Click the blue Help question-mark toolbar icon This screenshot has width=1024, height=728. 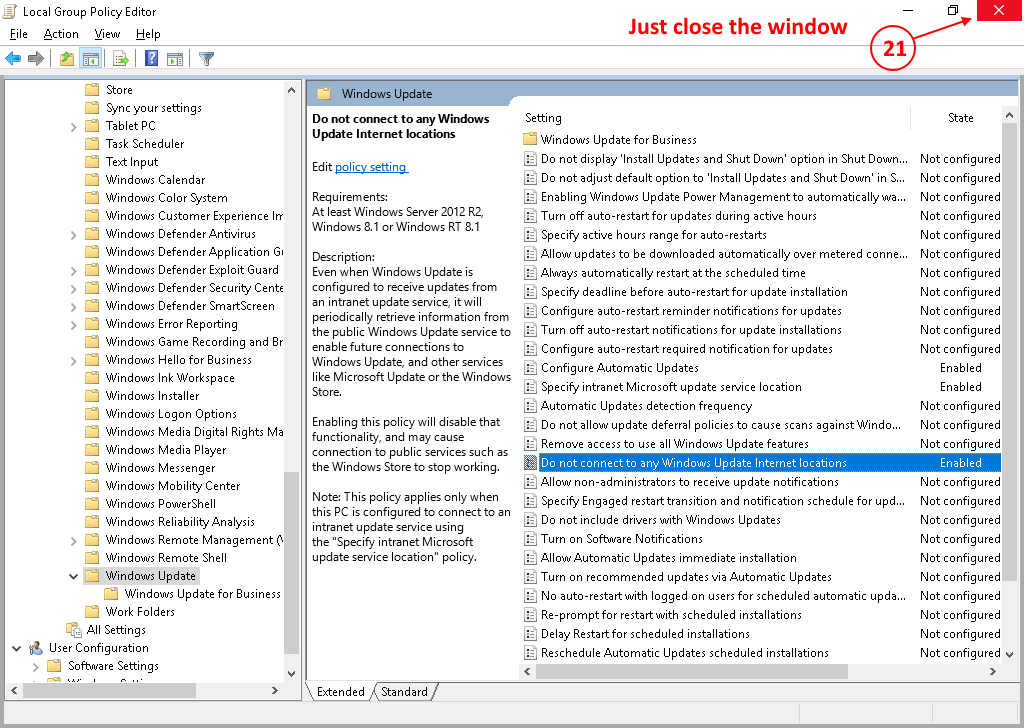152,59
